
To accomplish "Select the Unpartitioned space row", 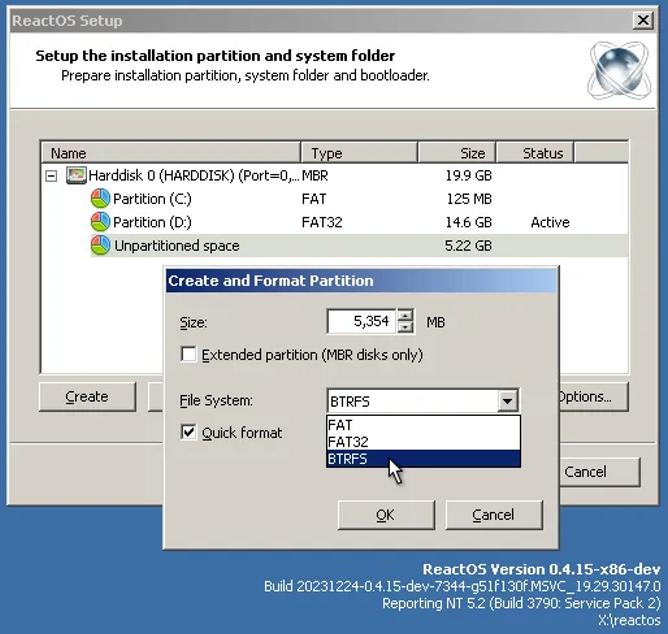I will (334, 246).
